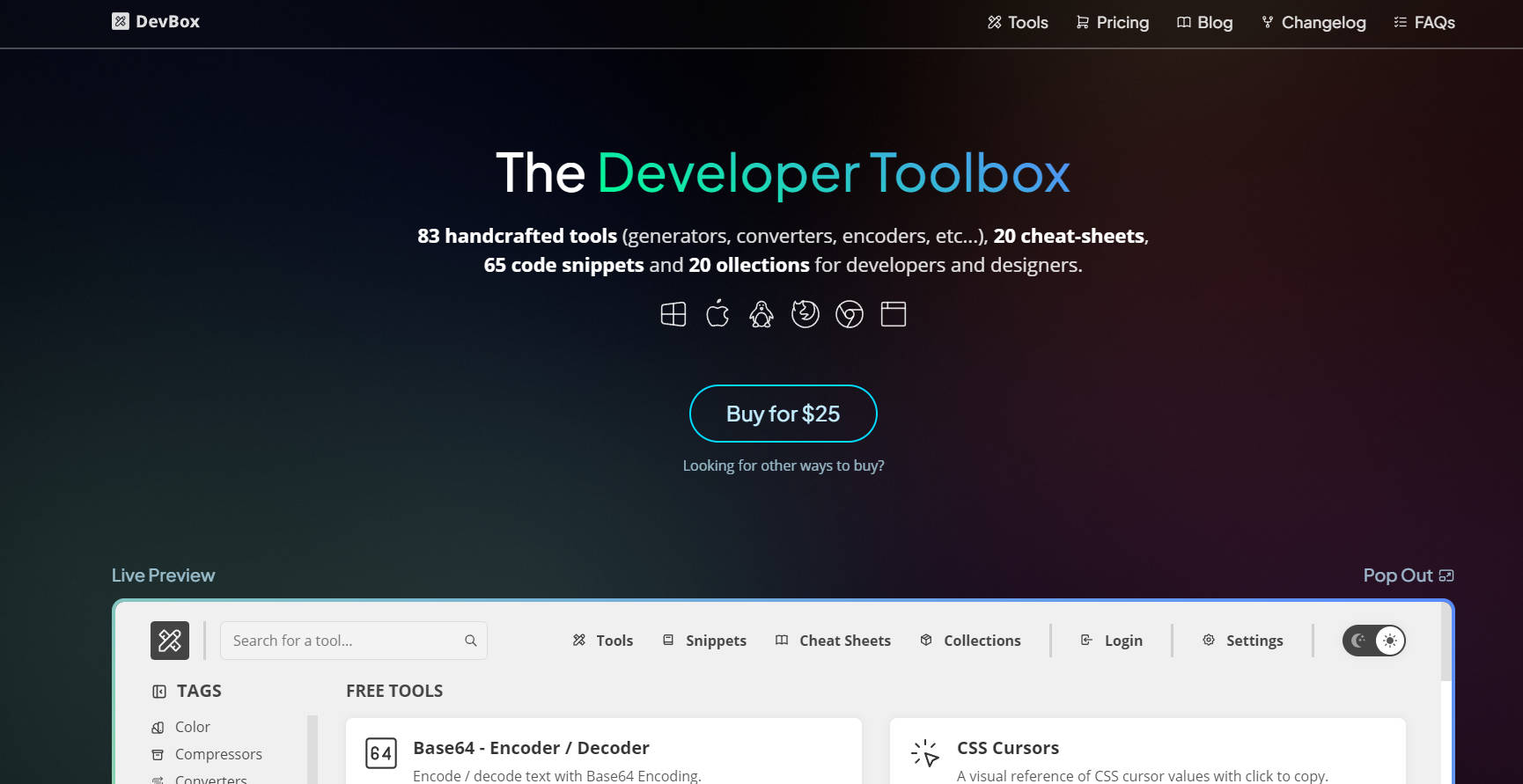Open the Base64 Encoder / Decoder tool card
The image size is (1523, 784).
click(604, 751)
